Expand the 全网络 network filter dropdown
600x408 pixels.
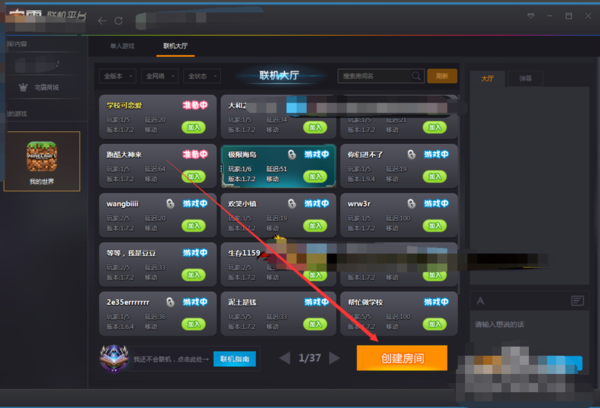click(x=159, y=76)
